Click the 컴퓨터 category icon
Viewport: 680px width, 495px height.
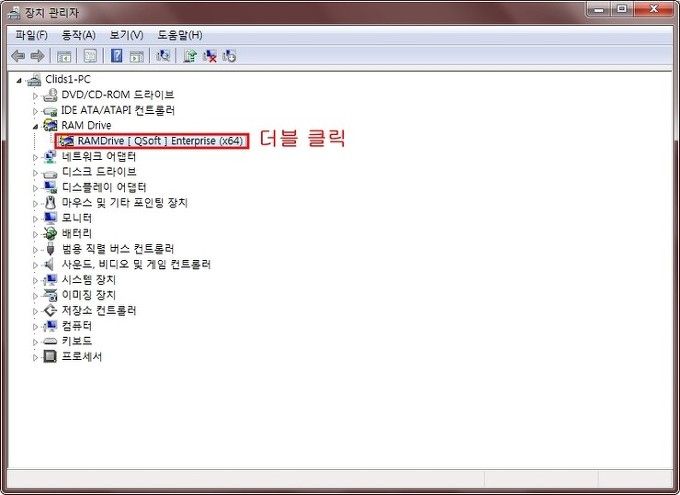(50, 326)
